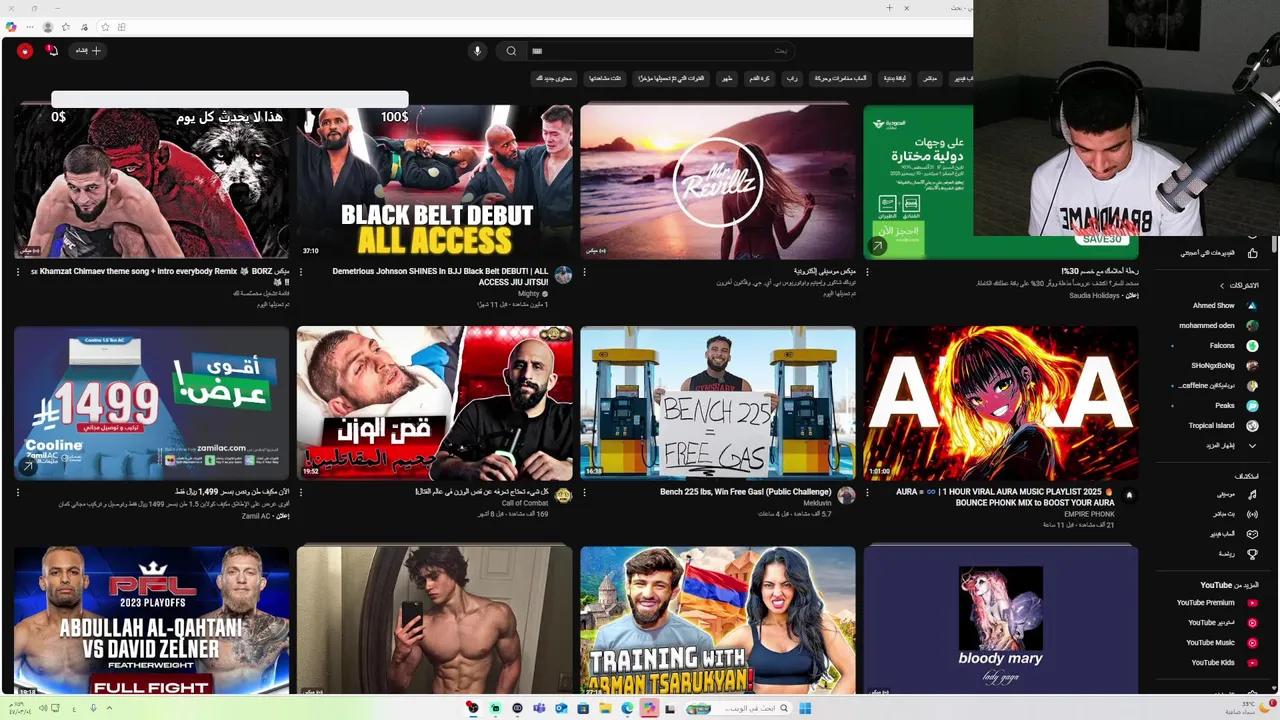Image resolution: width=1280 pixels, height=720 pixels.
Task: Open Abdullah Al-Qahtani vs David Zelner video
Action: click(152, 620)
